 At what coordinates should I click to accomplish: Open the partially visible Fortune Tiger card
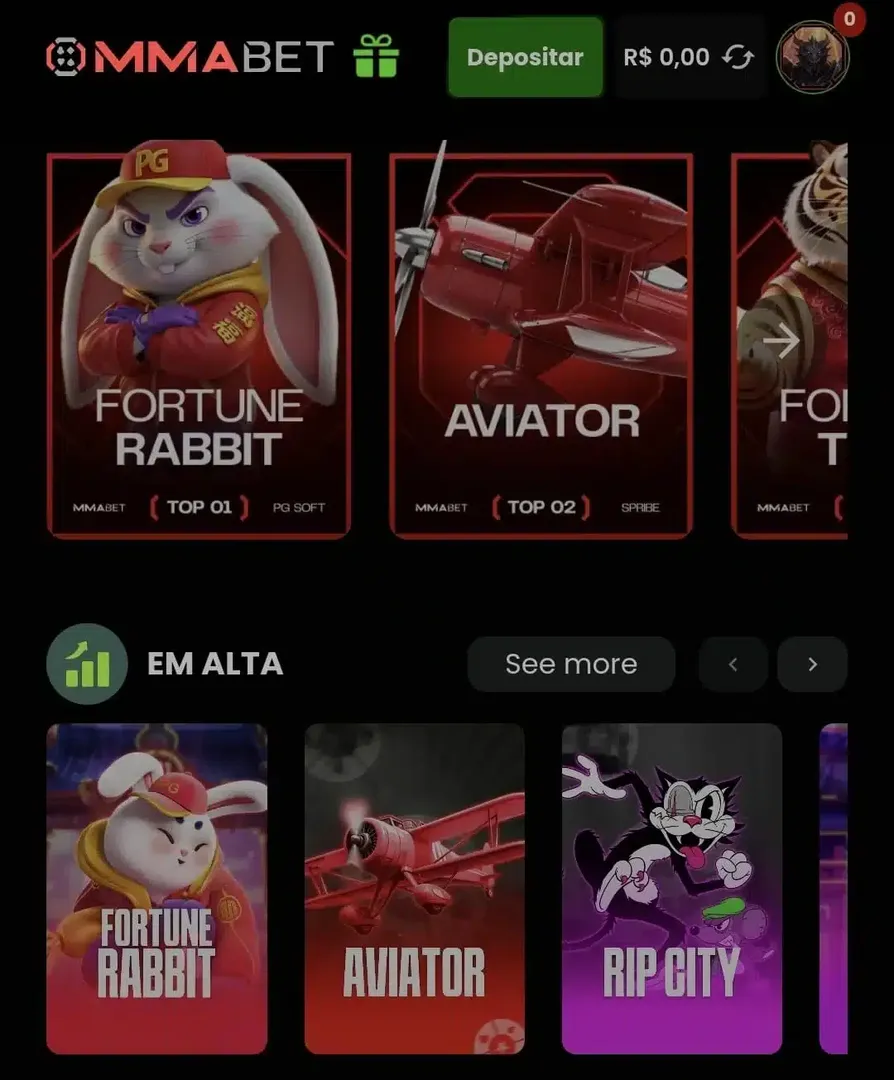pyautogui.click(x=789, y=340)
